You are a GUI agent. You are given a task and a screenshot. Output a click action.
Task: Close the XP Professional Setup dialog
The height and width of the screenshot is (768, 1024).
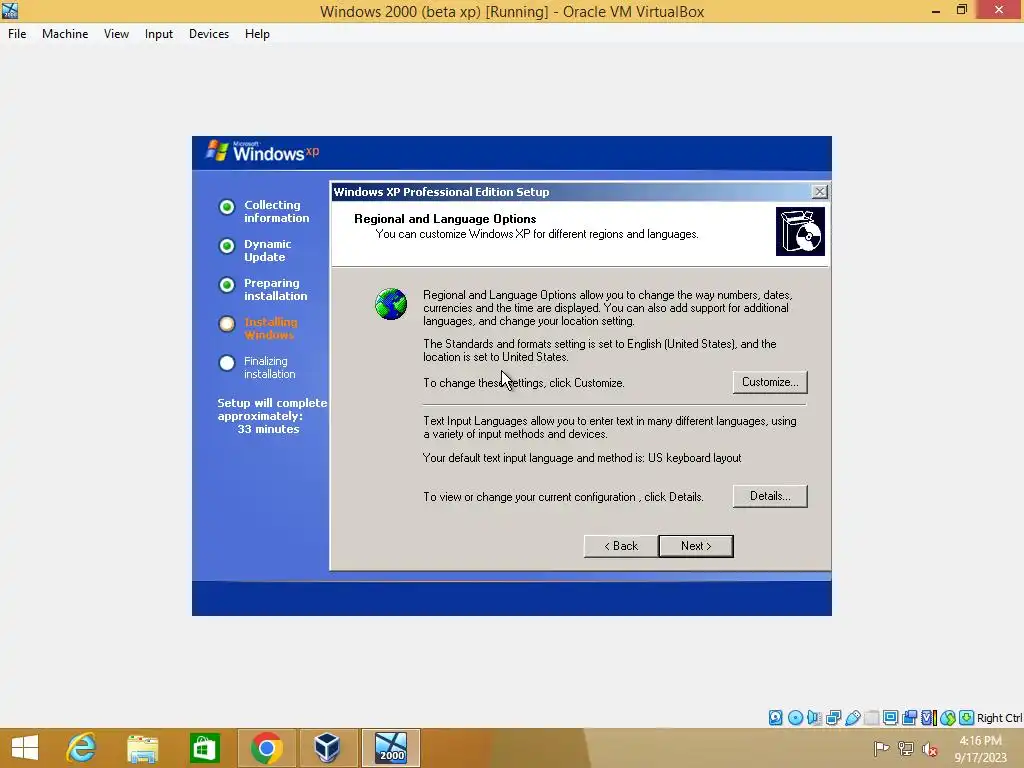coord(819,191)
